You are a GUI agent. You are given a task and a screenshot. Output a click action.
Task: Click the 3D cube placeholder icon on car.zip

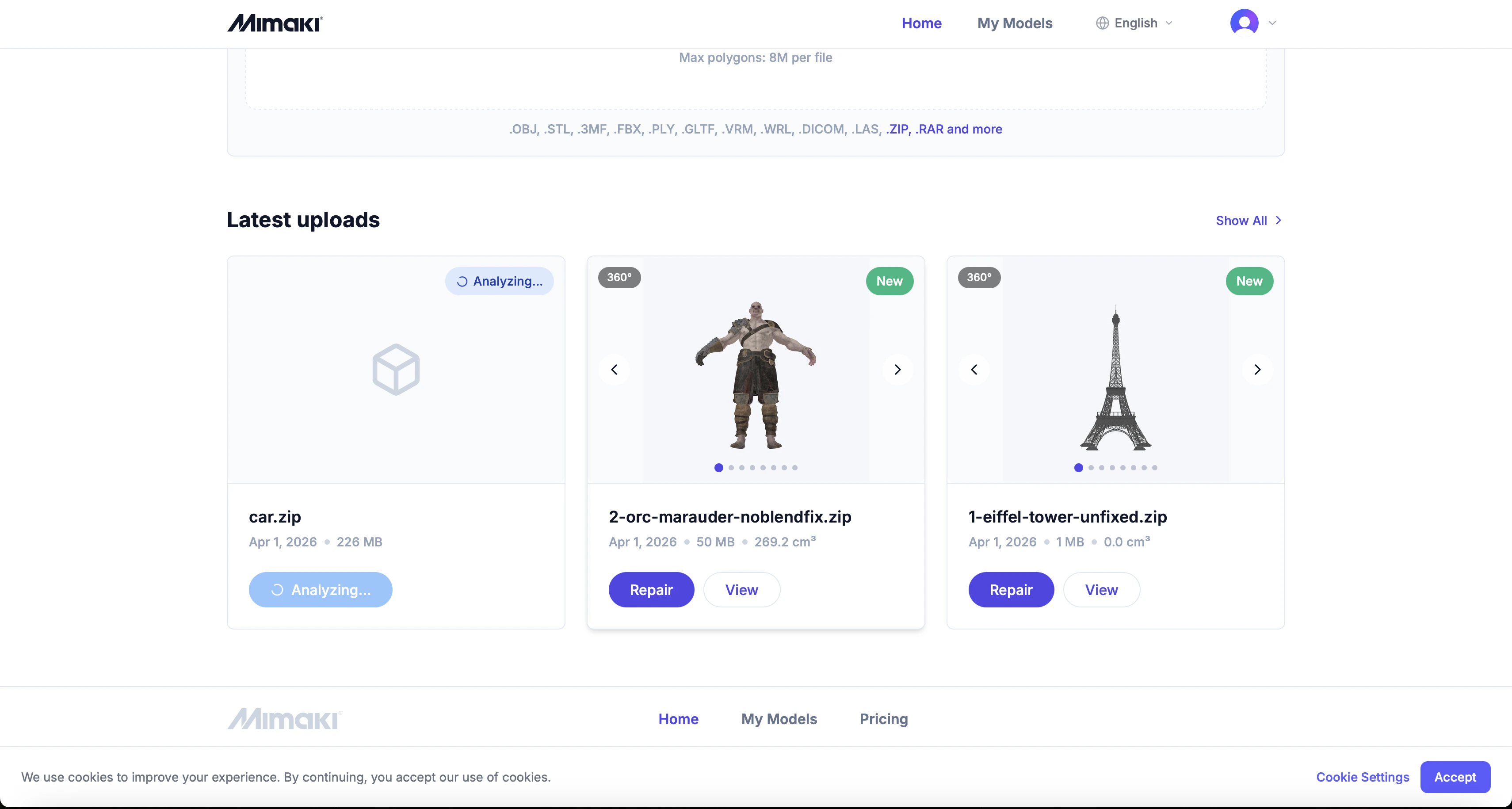tap(396, 369)
